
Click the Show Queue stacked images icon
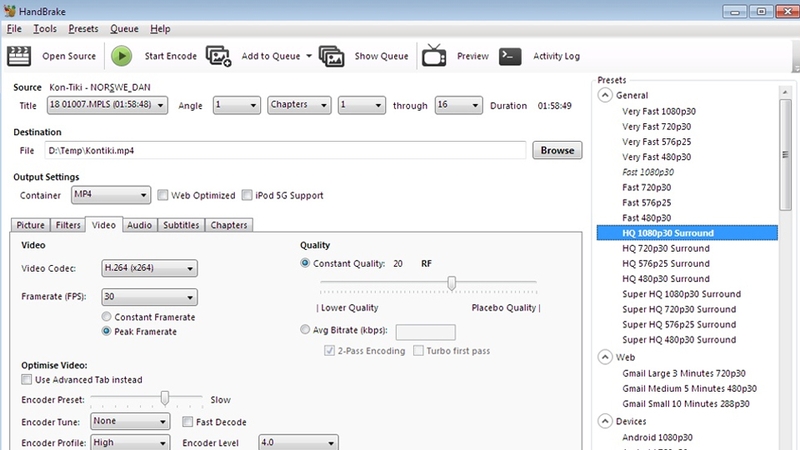pyautogui.click(x=331, y=56)
